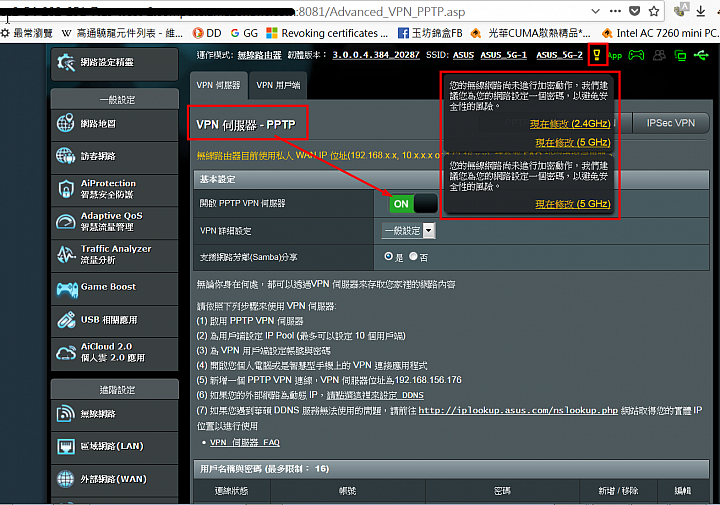Open VPN details settings dropdown
The width and height of the screenshot is (720, 505).
coord(408,230)
